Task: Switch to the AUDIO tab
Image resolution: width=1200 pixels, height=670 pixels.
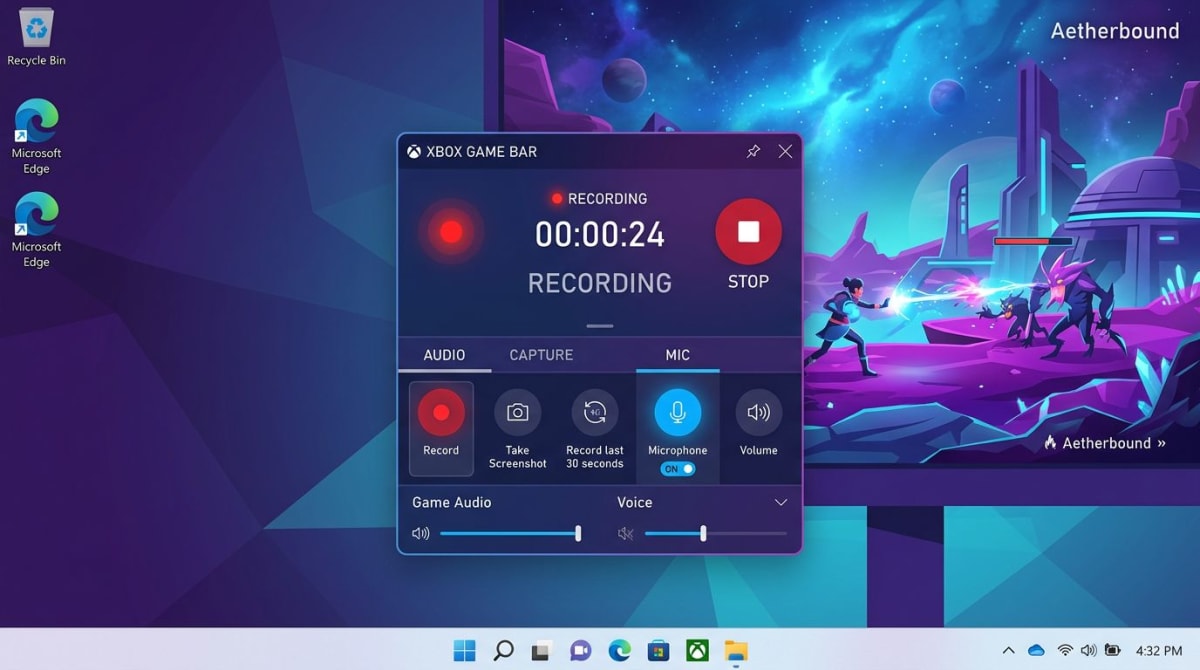Action: 444,355
